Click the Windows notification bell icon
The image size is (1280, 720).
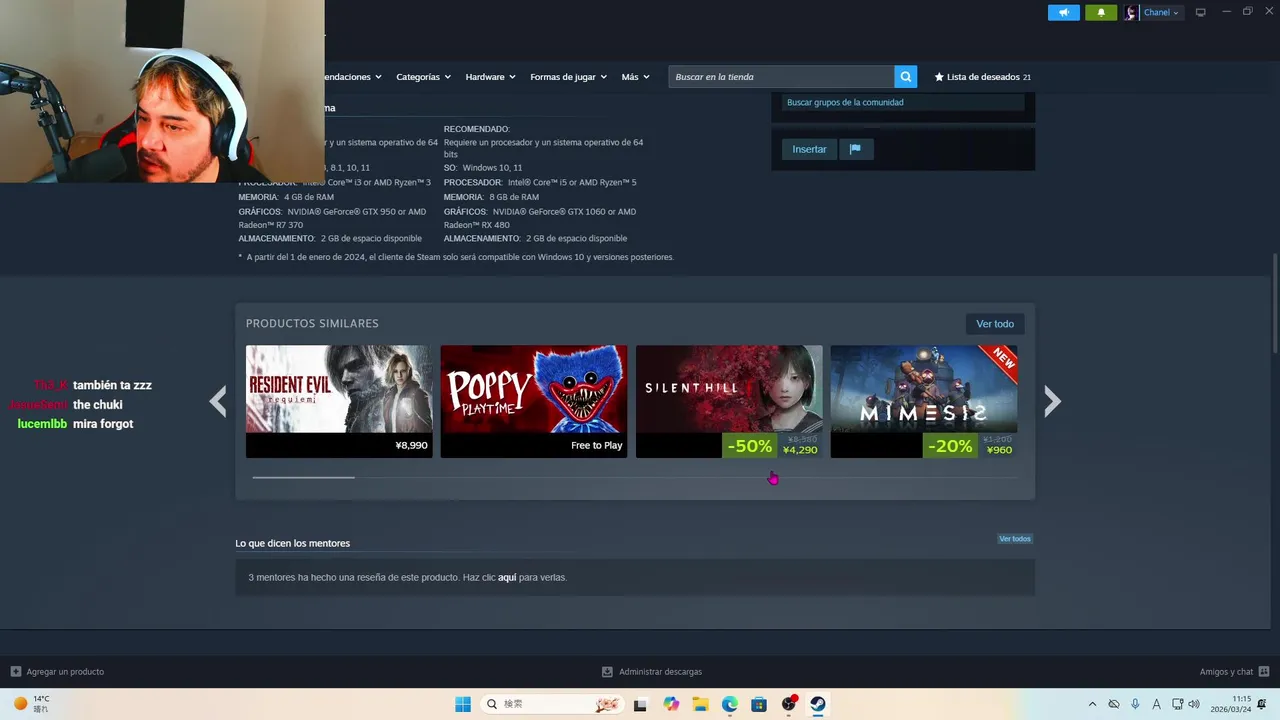[1263, 704]
